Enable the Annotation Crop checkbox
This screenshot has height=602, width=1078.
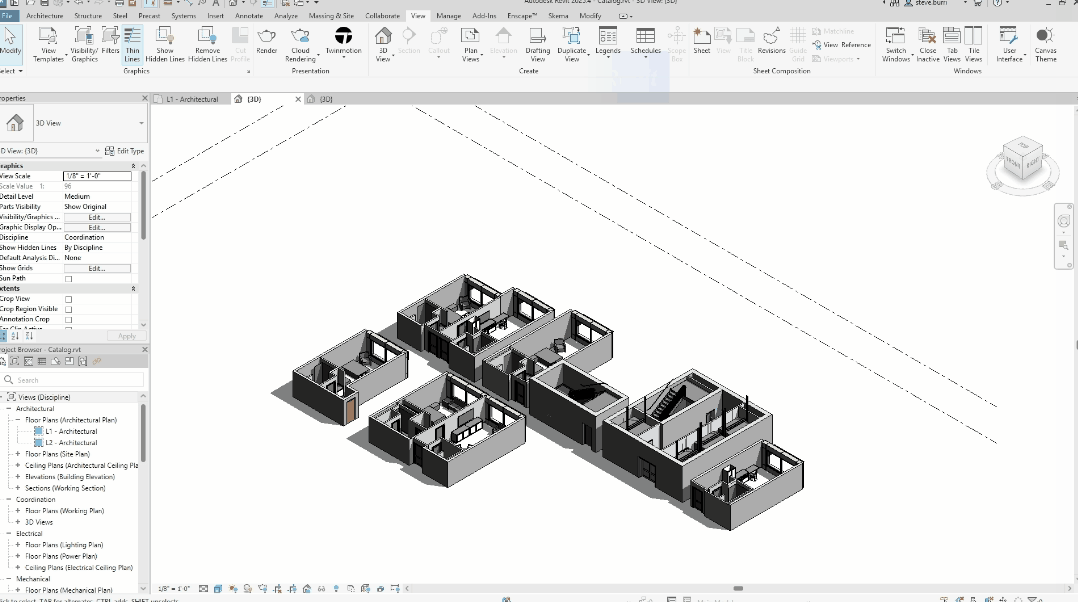[x=68, y=320]
